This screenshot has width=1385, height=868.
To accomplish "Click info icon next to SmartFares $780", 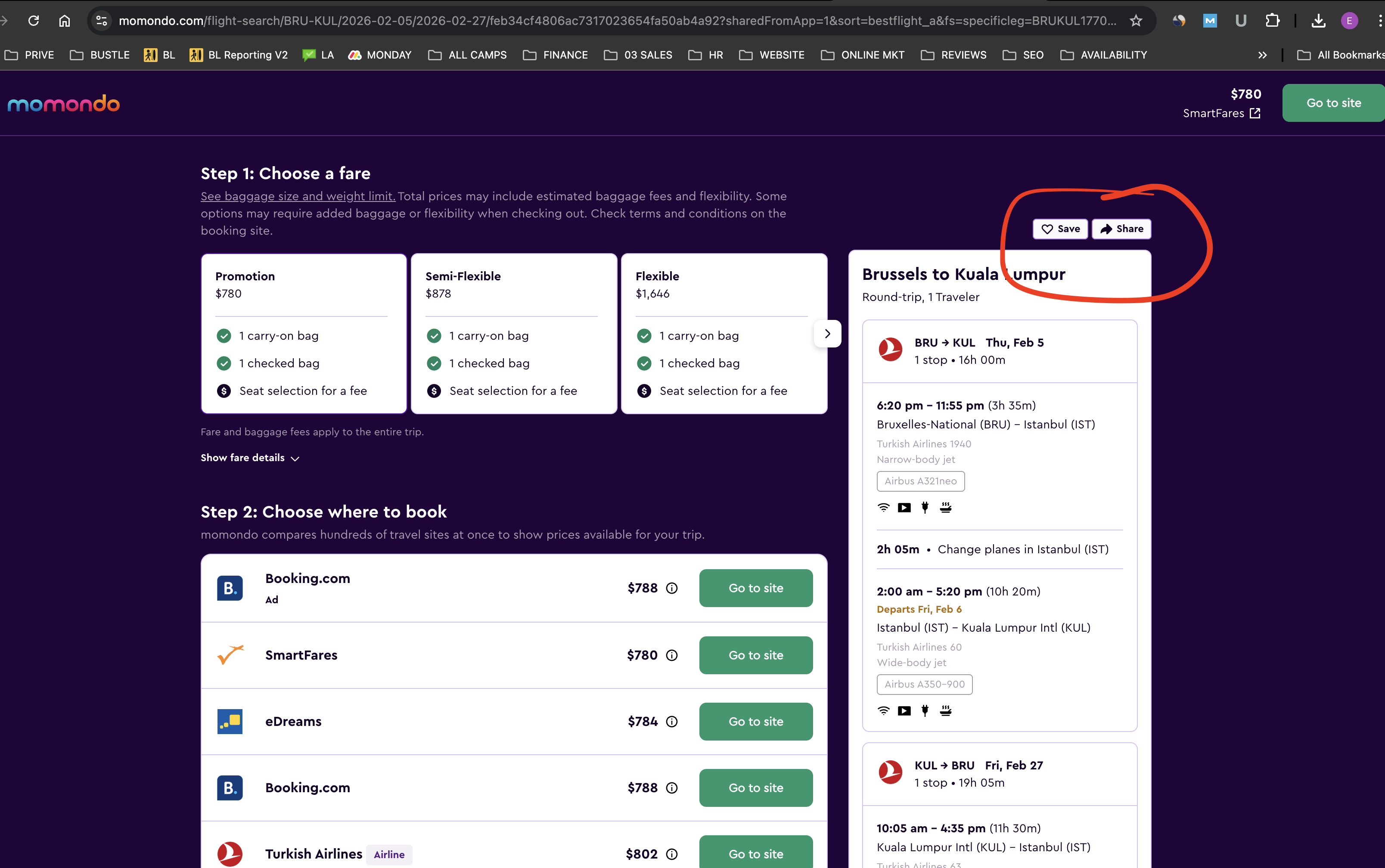I will click(672, 655).
